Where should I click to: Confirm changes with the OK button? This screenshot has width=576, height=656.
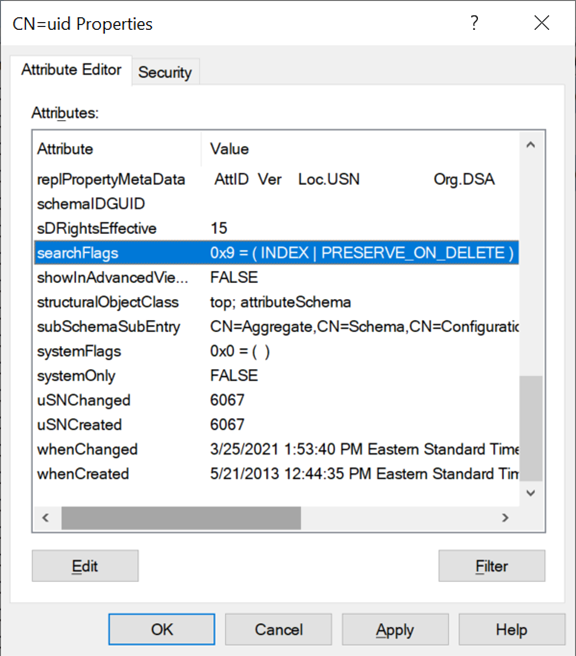pyautogui.click(x=162, y=629)
